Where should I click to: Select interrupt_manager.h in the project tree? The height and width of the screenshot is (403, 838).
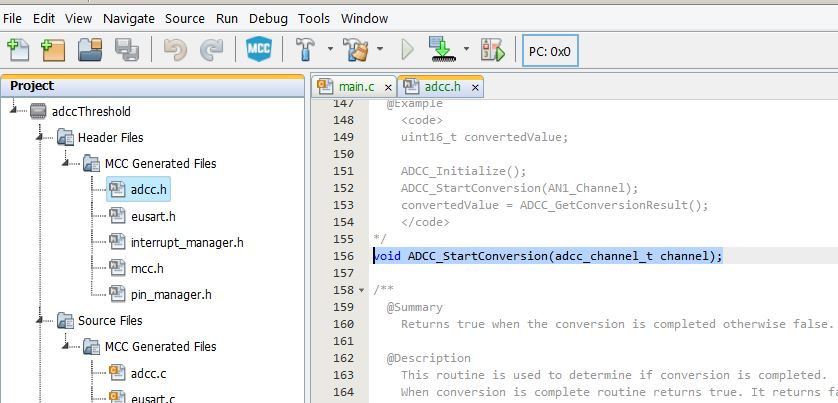[186, 242]
